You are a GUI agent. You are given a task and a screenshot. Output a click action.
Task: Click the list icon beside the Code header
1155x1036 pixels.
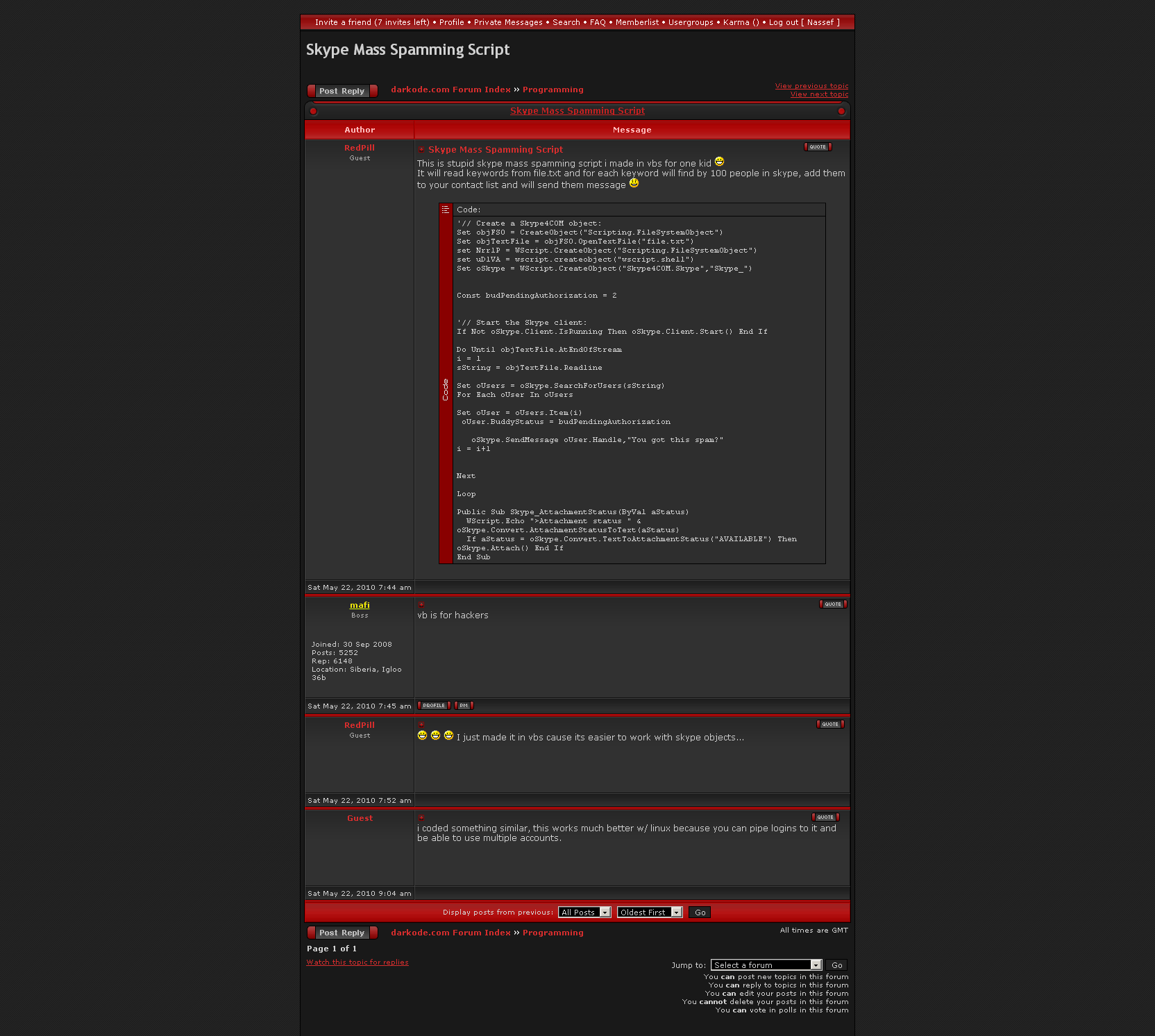tap(446, 210)
